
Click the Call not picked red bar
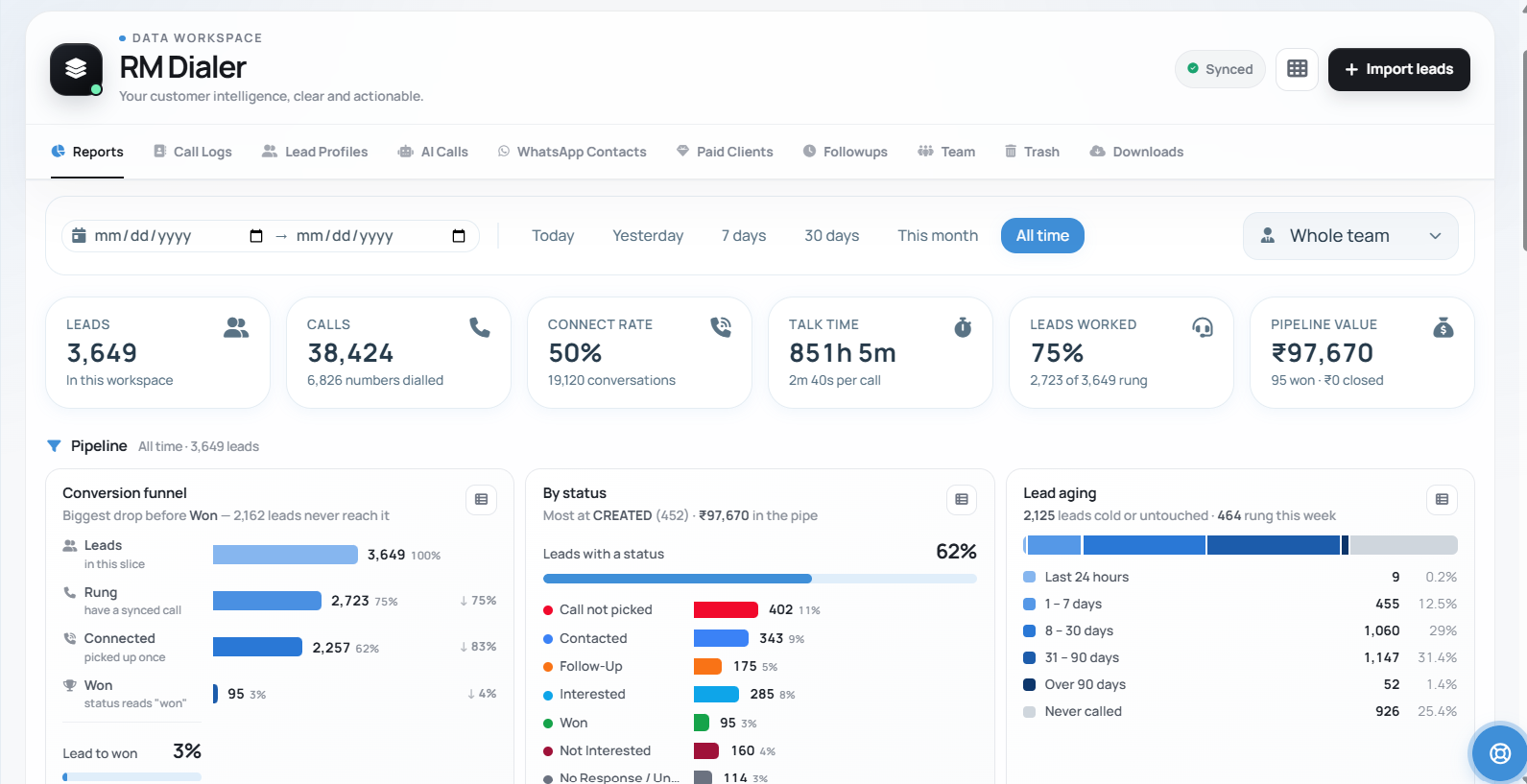click(x=726, y=609)
